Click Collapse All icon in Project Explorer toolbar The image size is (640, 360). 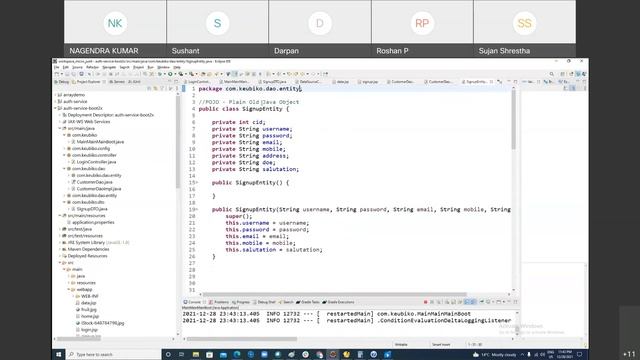coord(149,89)
